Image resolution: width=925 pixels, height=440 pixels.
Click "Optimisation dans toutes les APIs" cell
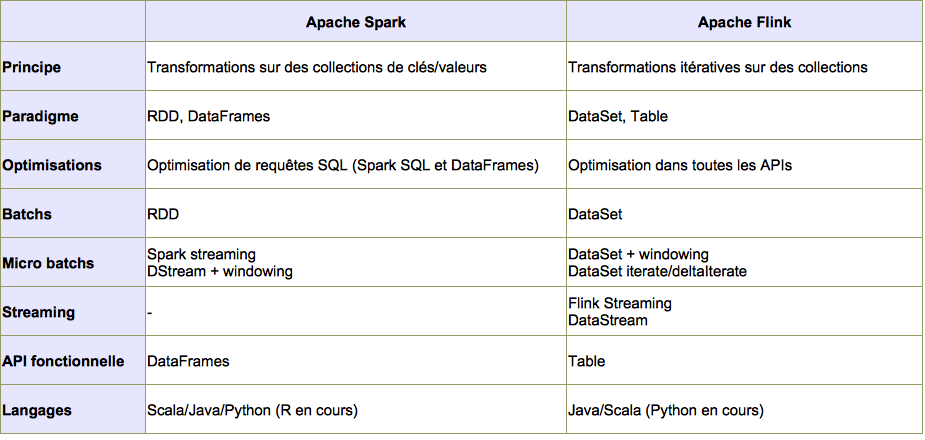679,165
